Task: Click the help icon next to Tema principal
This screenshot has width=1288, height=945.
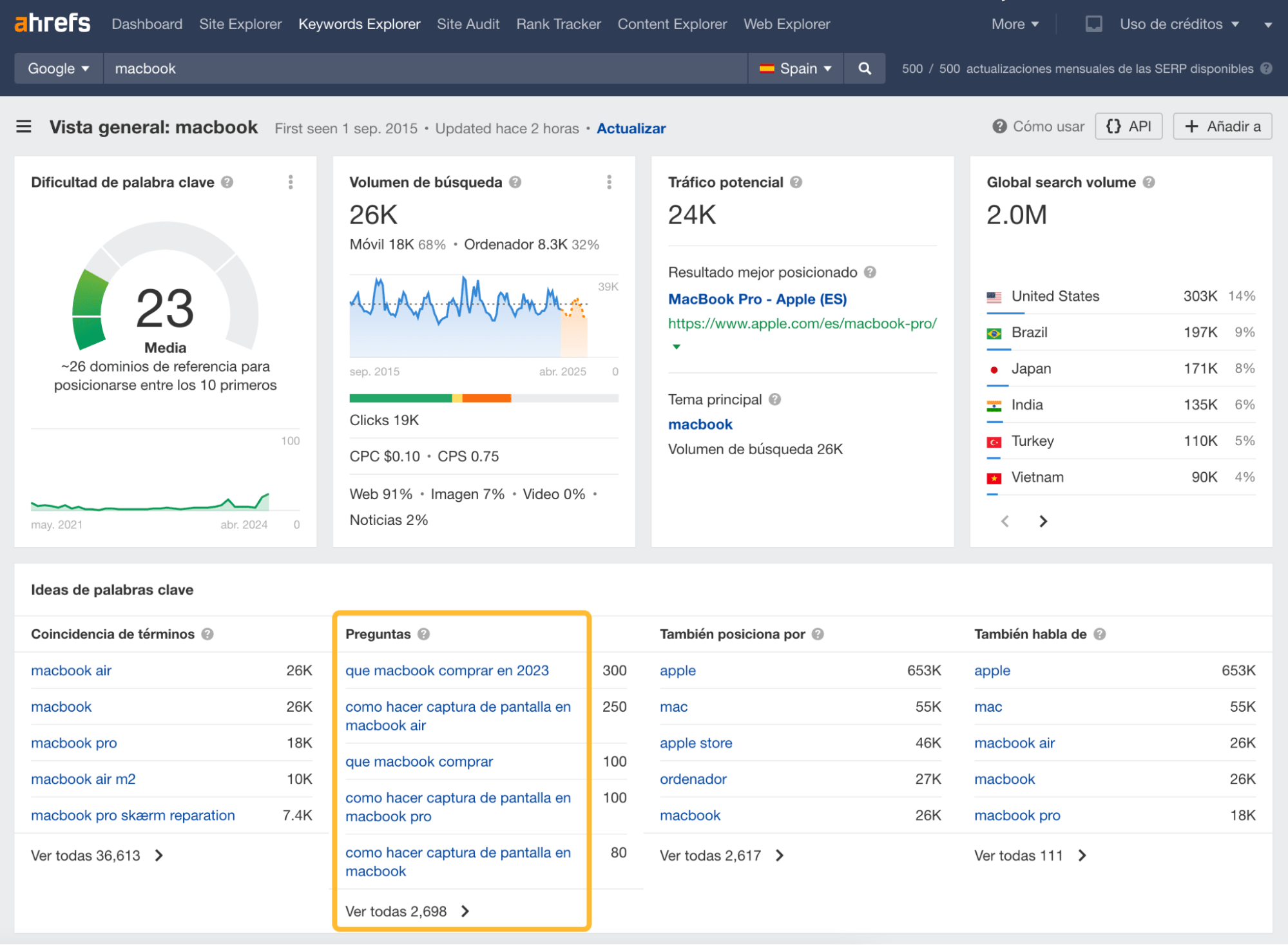Action: (x=776, y=399)
